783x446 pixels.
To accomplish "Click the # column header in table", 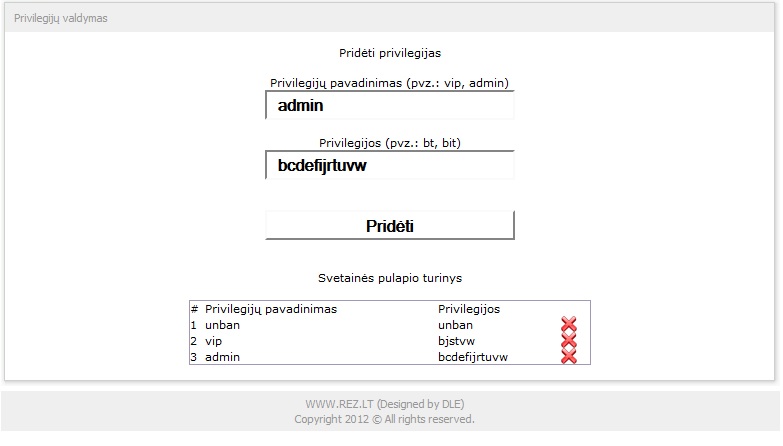I will [x=194, y=309].
